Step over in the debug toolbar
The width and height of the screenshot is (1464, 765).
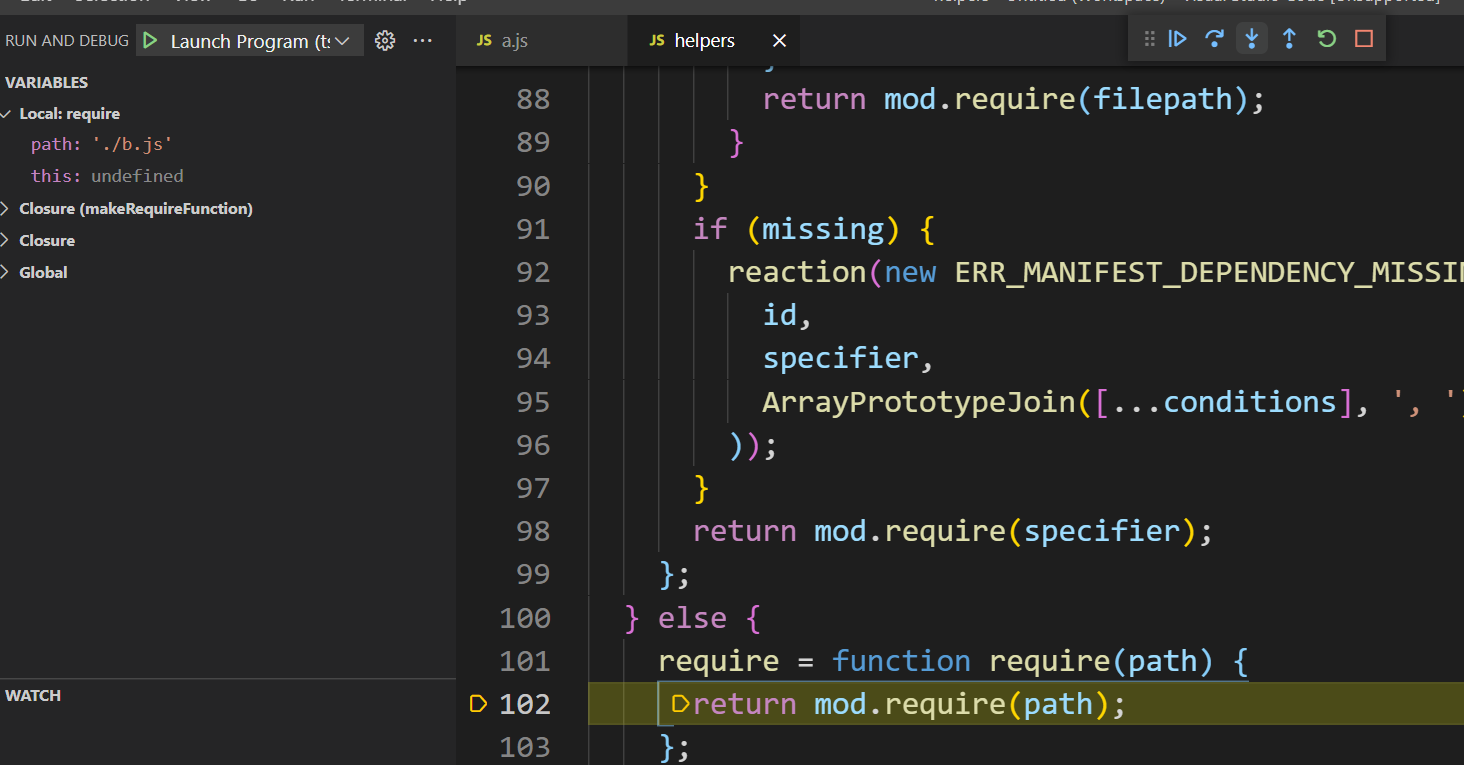[1214, 39]
